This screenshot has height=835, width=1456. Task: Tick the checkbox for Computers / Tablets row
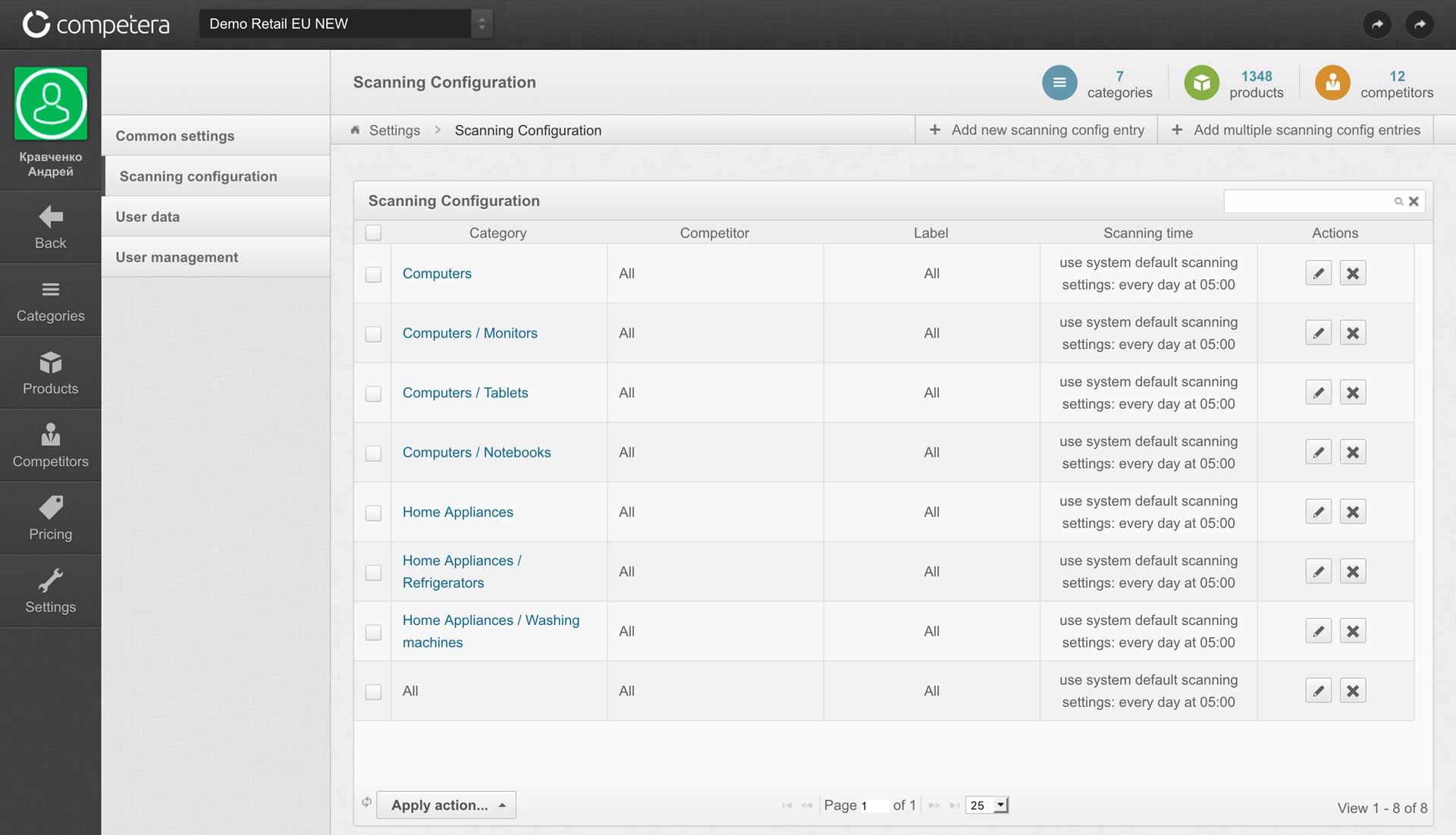pyautogui.click(x=373, y=394)
